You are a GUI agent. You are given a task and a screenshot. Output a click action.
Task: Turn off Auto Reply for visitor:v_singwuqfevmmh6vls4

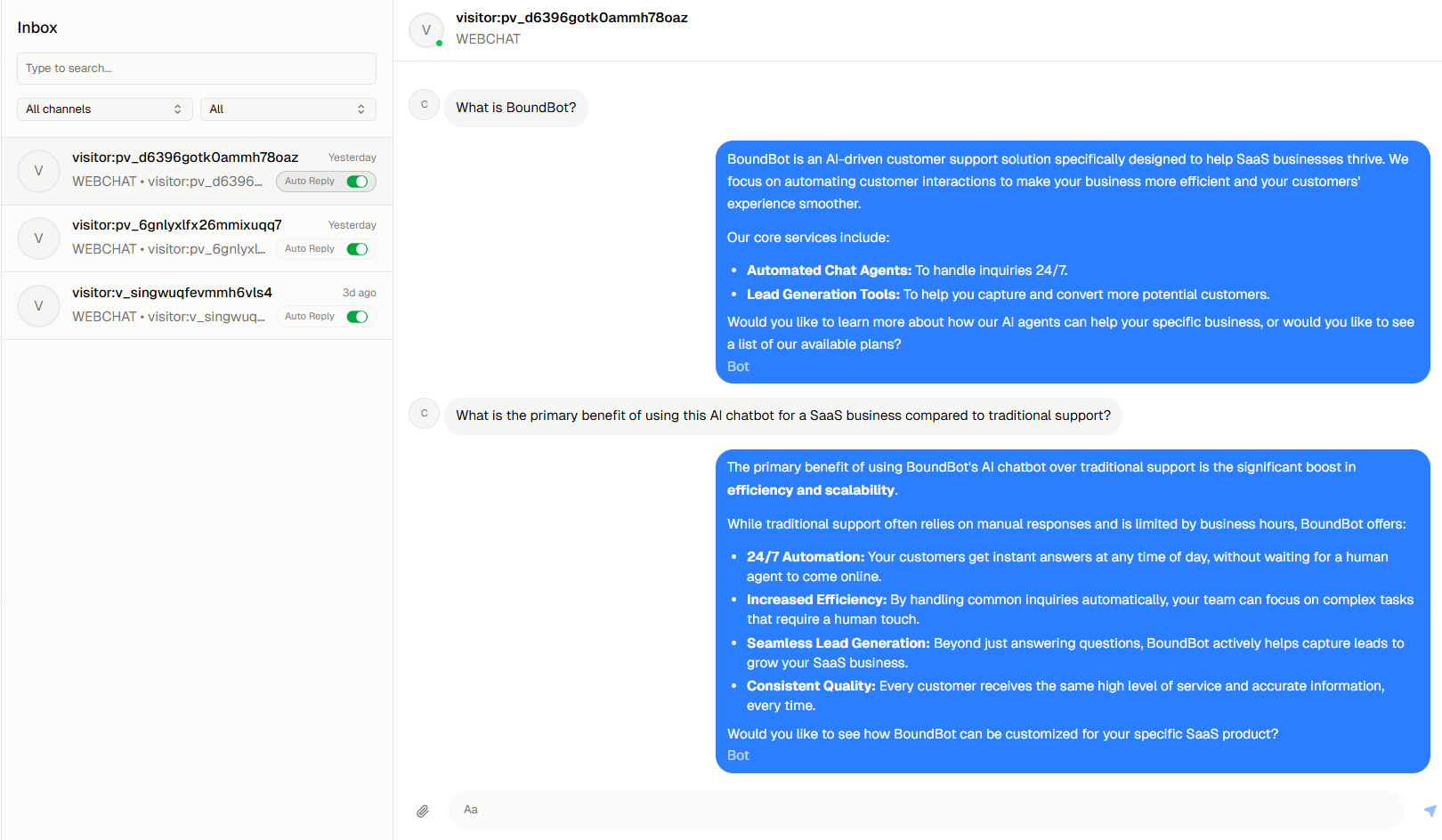coord(357,316)
